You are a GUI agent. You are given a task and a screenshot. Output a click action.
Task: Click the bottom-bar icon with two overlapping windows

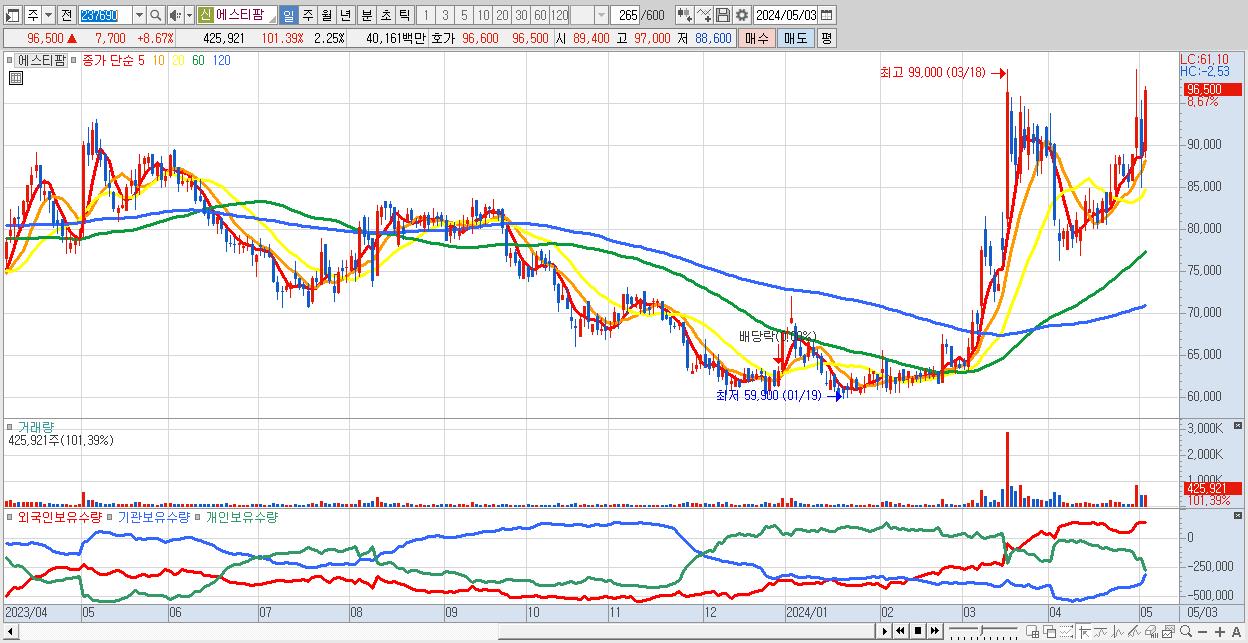1049,631
